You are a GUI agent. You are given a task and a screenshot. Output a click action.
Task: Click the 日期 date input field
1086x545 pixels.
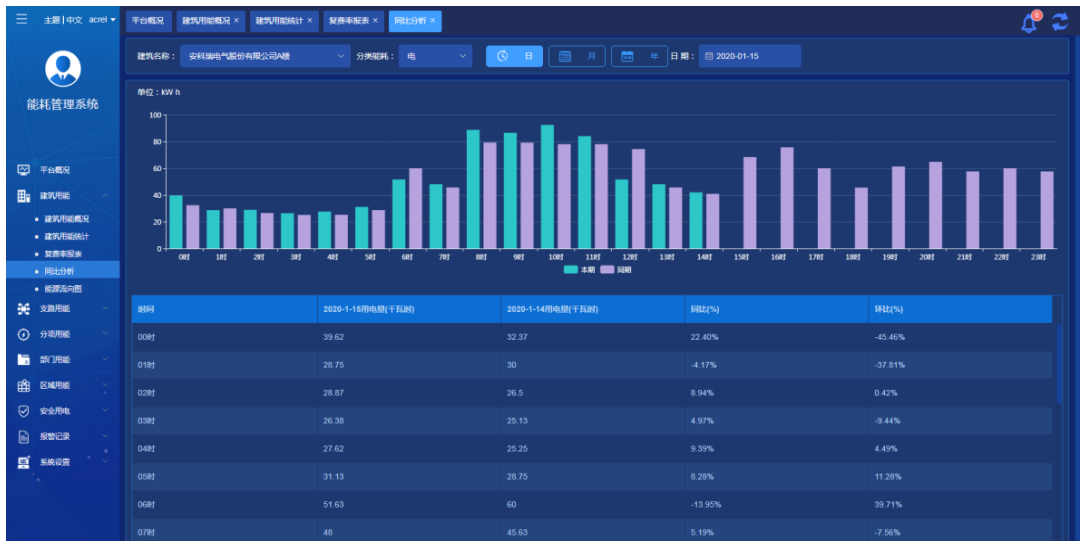750,56
